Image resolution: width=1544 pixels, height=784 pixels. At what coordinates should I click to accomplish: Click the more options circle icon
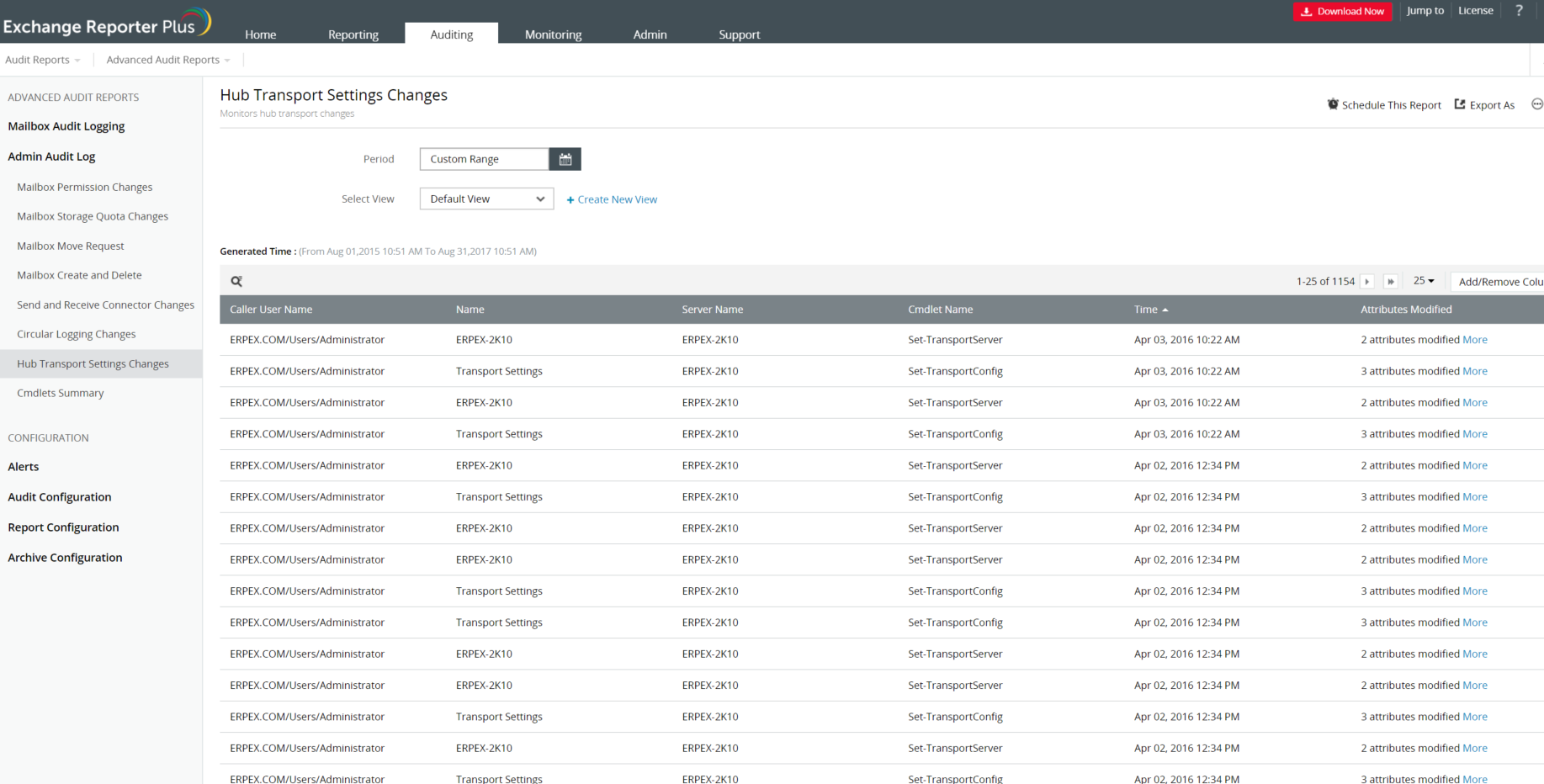click(1536, 104)
